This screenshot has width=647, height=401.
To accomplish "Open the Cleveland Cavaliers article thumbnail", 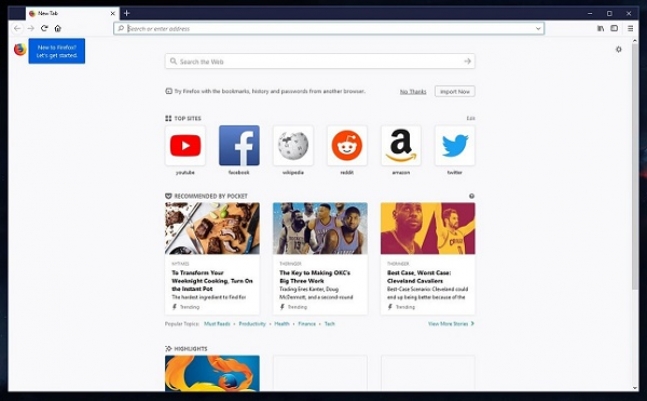I will click(x=428, y=228).
